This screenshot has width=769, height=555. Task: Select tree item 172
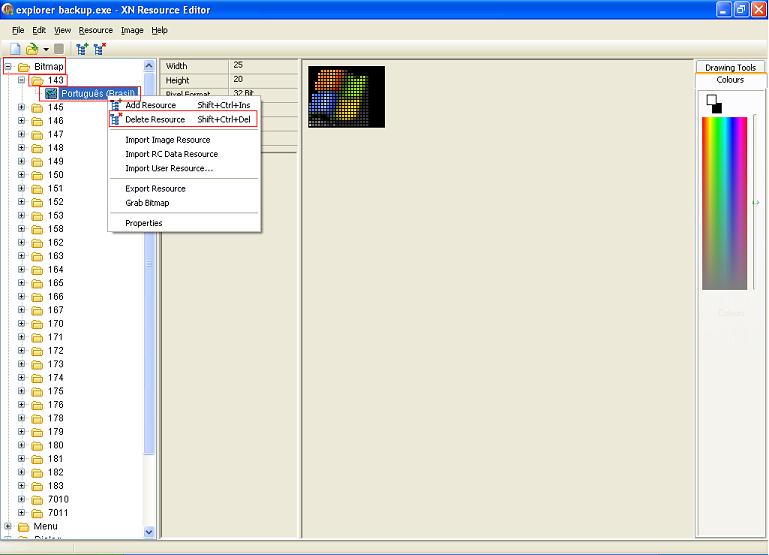pos(55,351)
